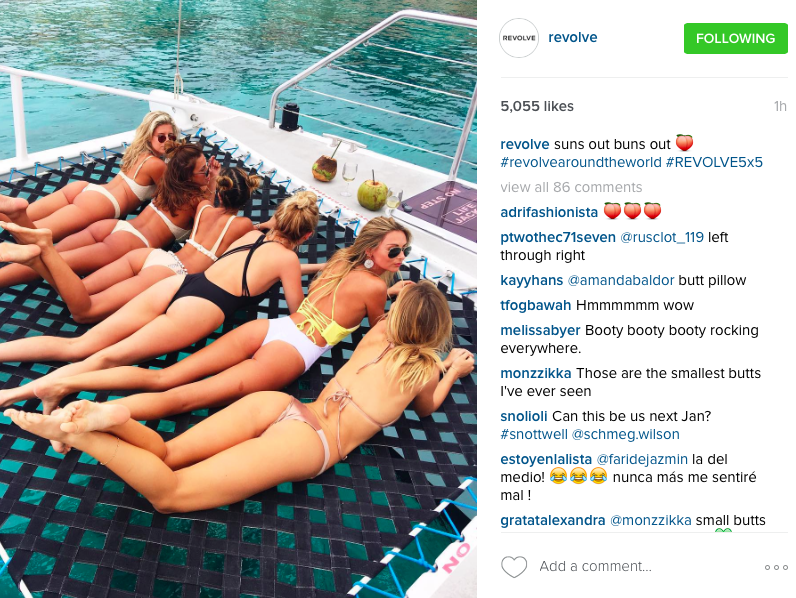The height and width of the screenshot is (598, 796).
Task: Open the #revolvearoundtheworld hashtag
Action: point(581,162)
